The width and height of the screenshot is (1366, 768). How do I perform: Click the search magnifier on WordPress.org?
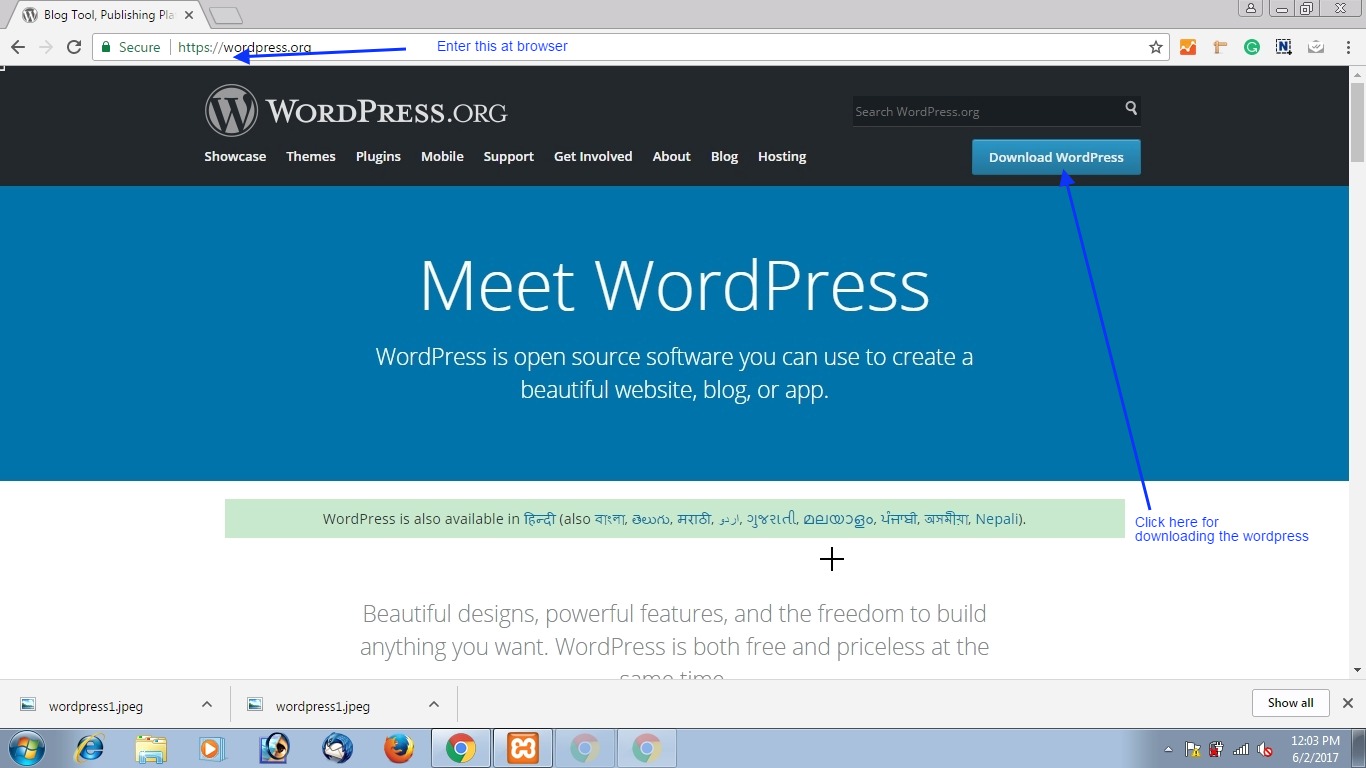pyautogui.click(x=1131, y=108)
